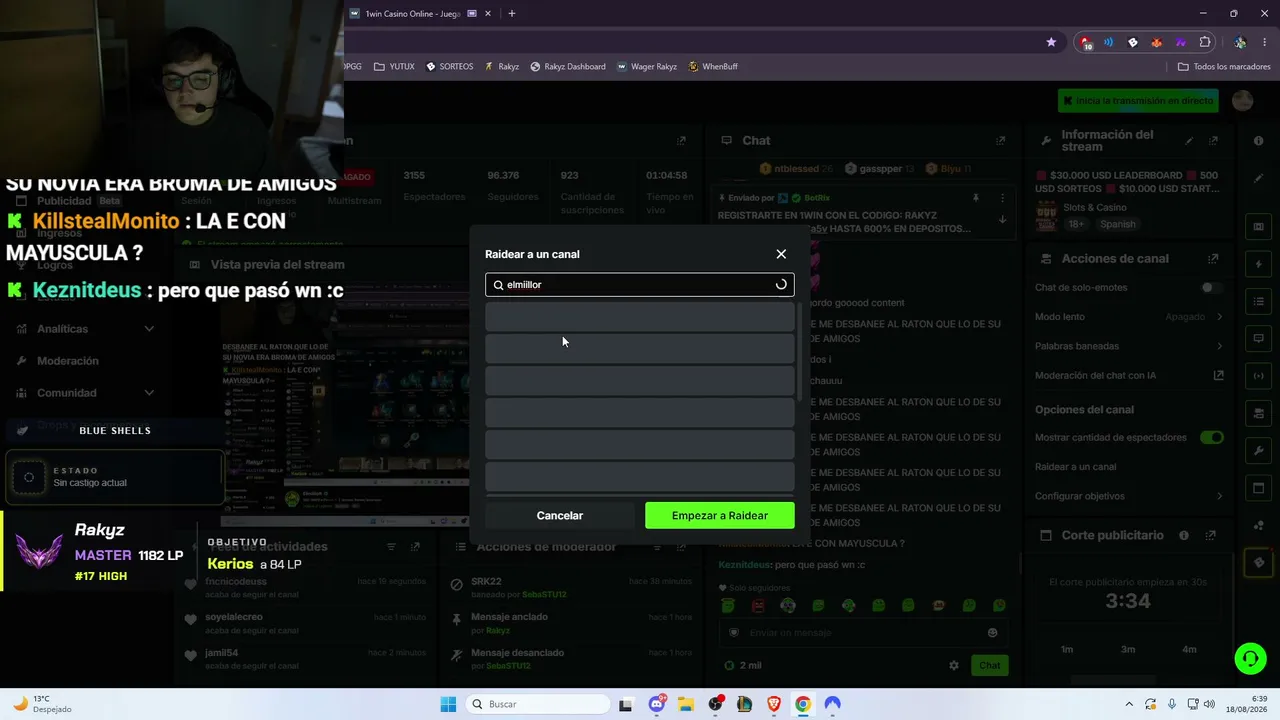Unpin the BotRix pinned message
Image resolution: width=1280 pixels, height=720 pixels.
(976, 198)
